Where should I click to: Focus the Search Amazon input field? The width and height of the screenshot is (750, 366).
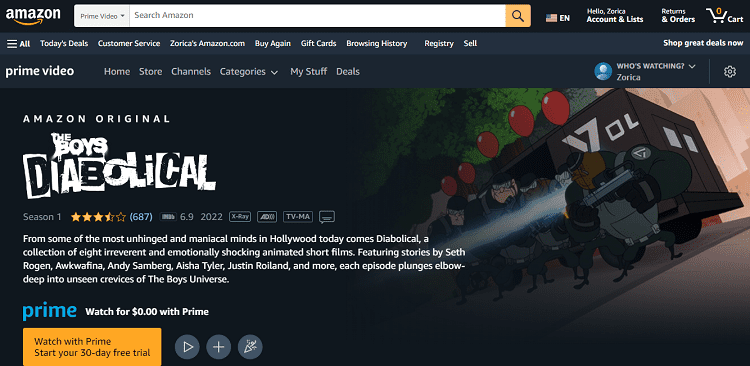coord(318,16)
